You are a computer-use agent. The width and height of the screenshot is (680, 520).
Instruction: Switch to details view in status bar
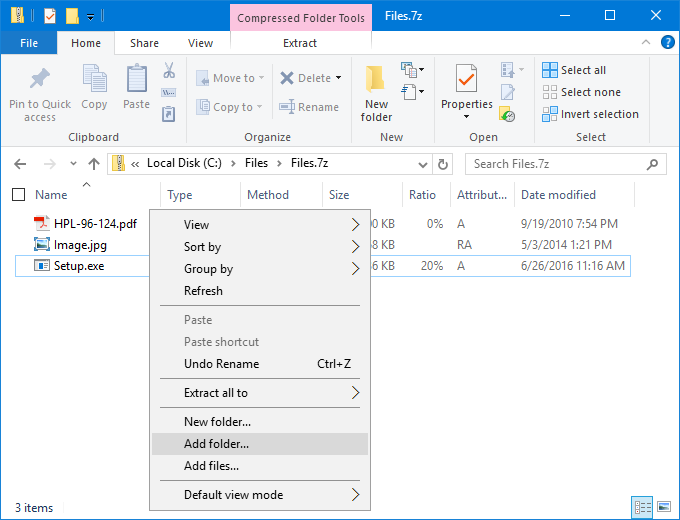642,507
